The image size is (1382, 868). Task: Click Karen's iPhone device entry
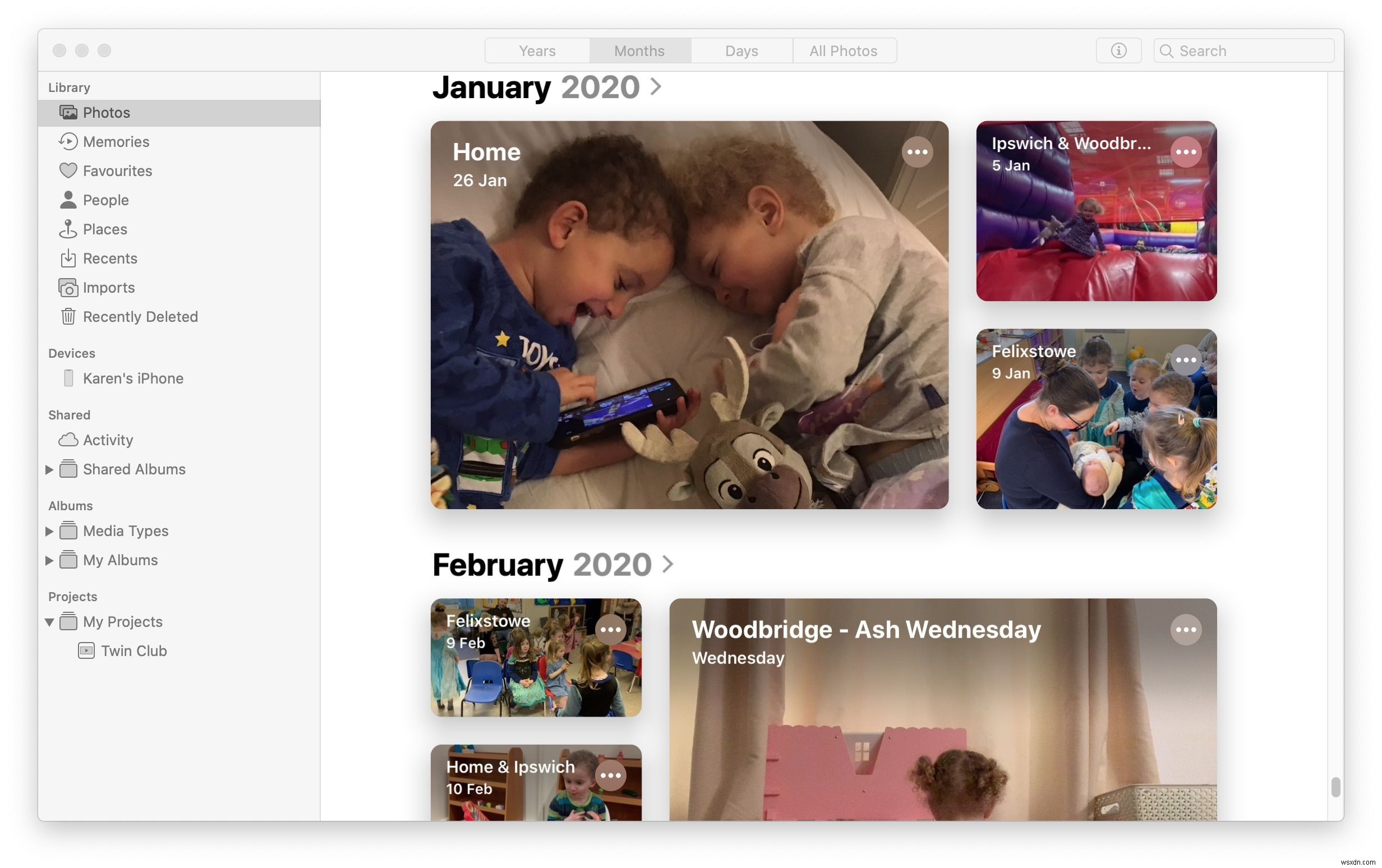tap(133, 378)
